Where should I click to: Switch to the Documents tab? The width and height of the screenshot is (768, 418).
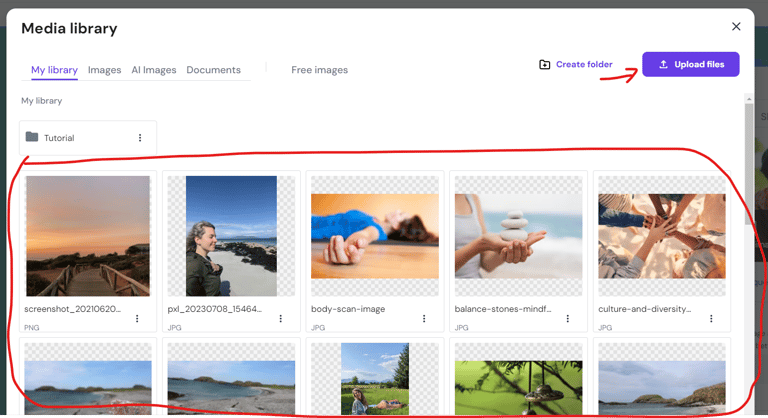214,70
